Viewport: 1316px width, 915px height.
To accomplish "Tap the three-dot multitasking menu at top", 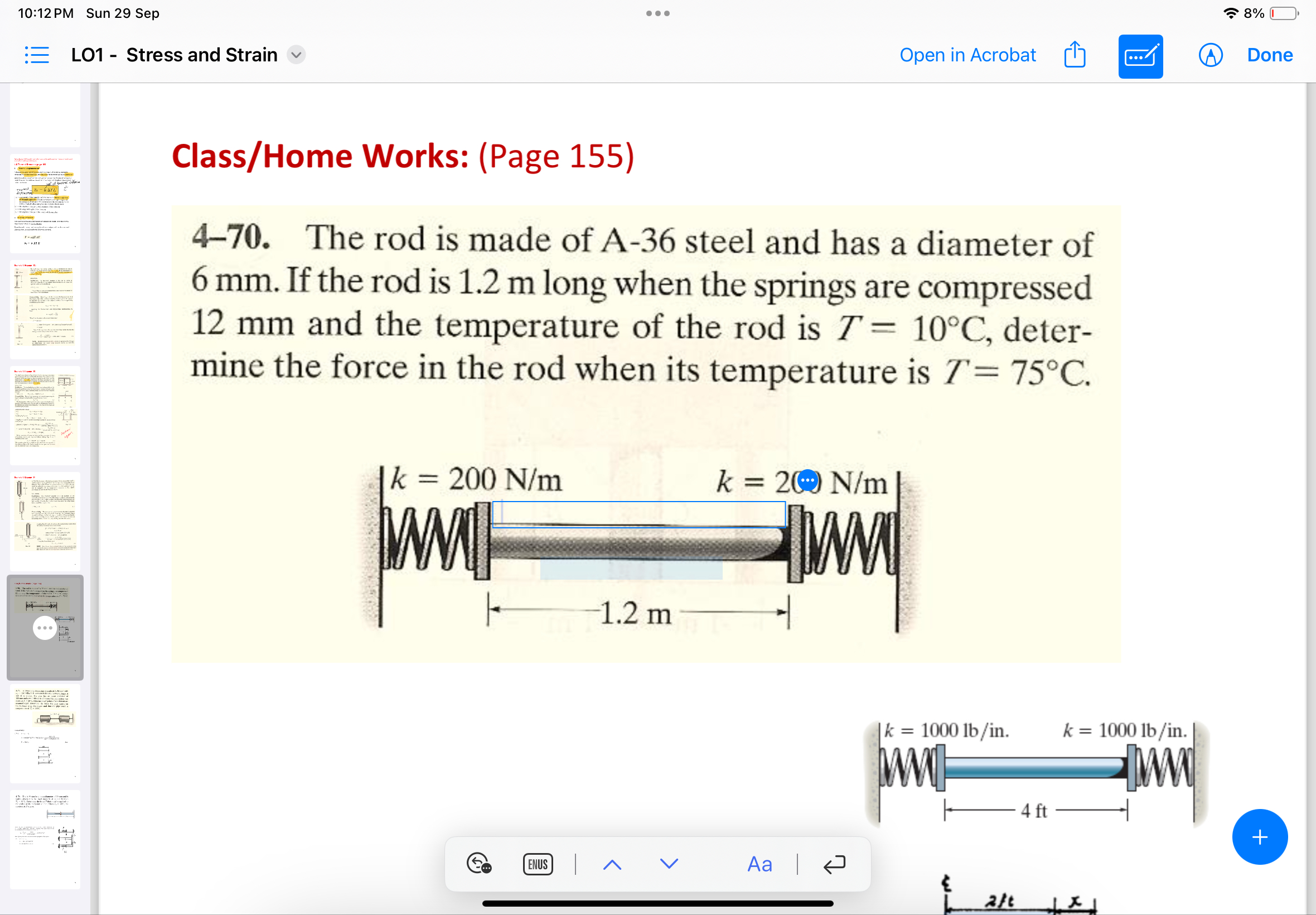I will pyautogui.click(x=657, y=13).
